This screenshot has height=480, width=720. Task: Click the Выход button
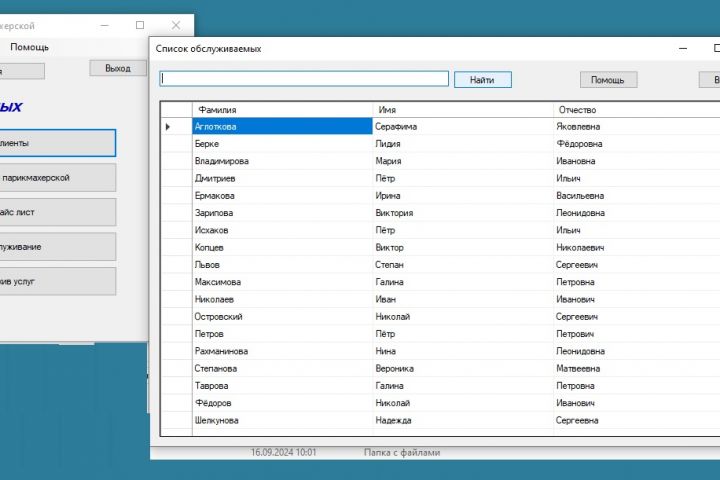(118, 68)
